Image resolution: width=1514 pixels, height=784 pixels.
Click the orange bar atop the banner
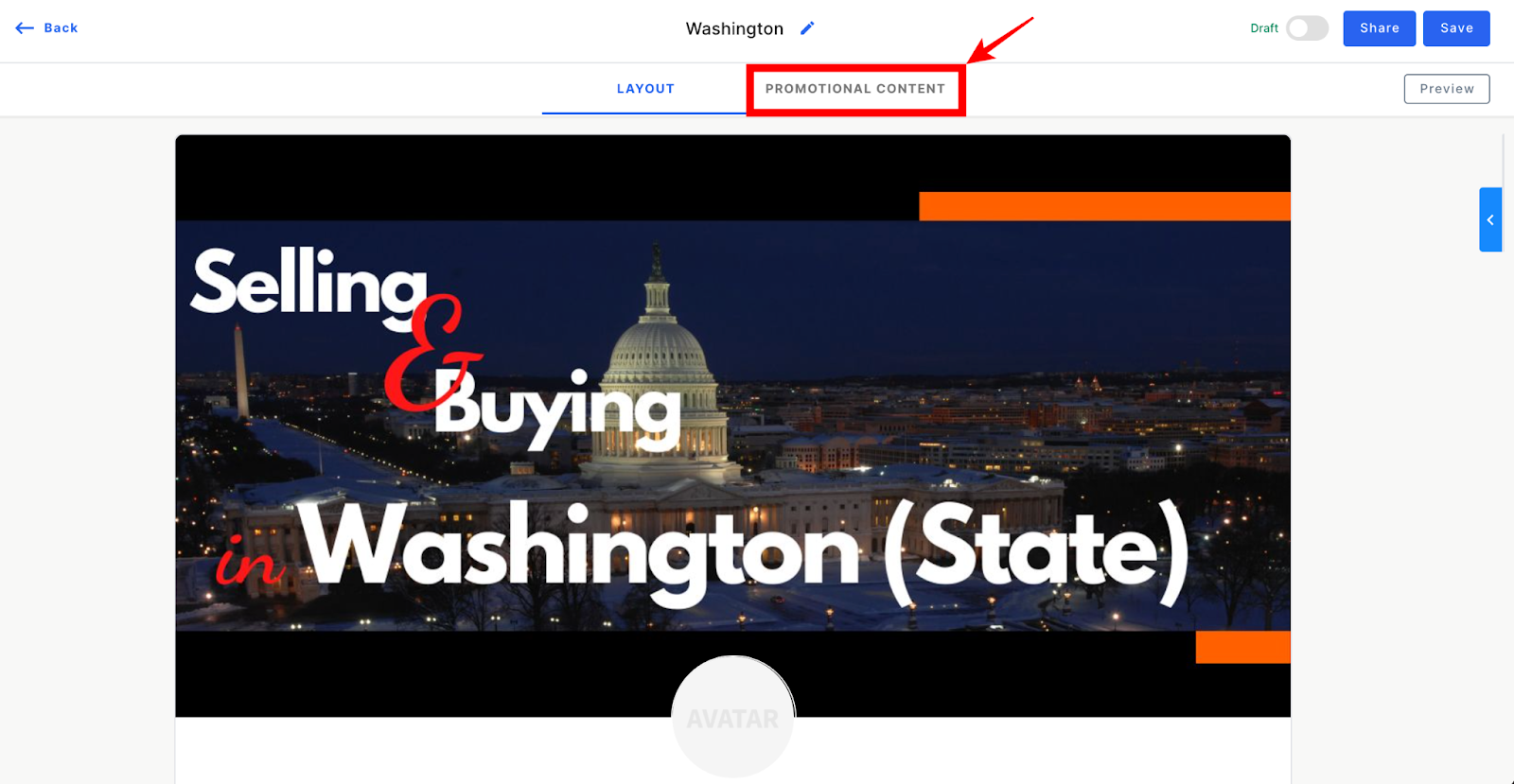[1104, 206]
